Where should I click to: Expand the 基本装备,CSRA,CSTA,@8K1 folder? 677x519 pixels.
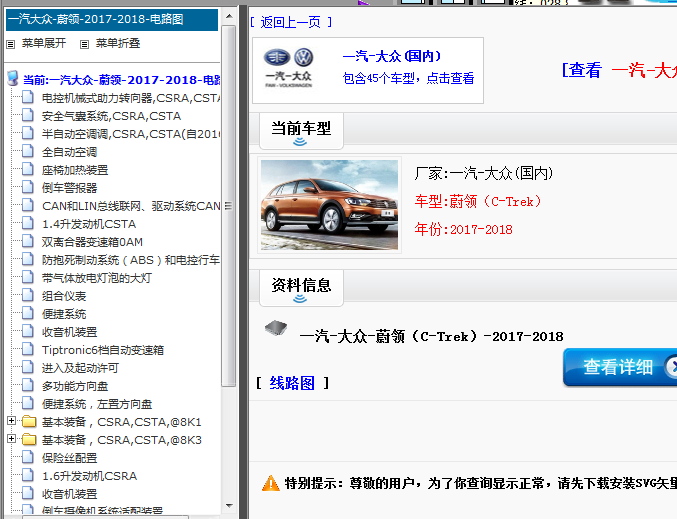(x=12, y=421)
